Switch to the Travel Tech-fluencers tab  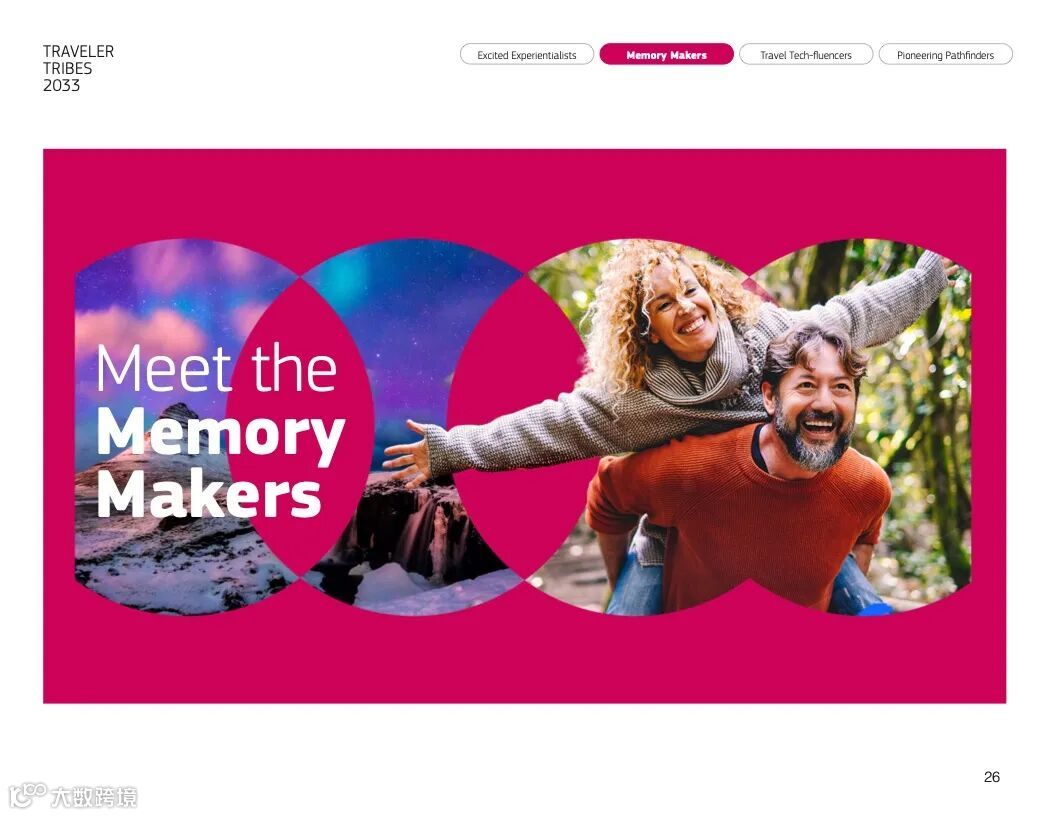click(805, 55)
